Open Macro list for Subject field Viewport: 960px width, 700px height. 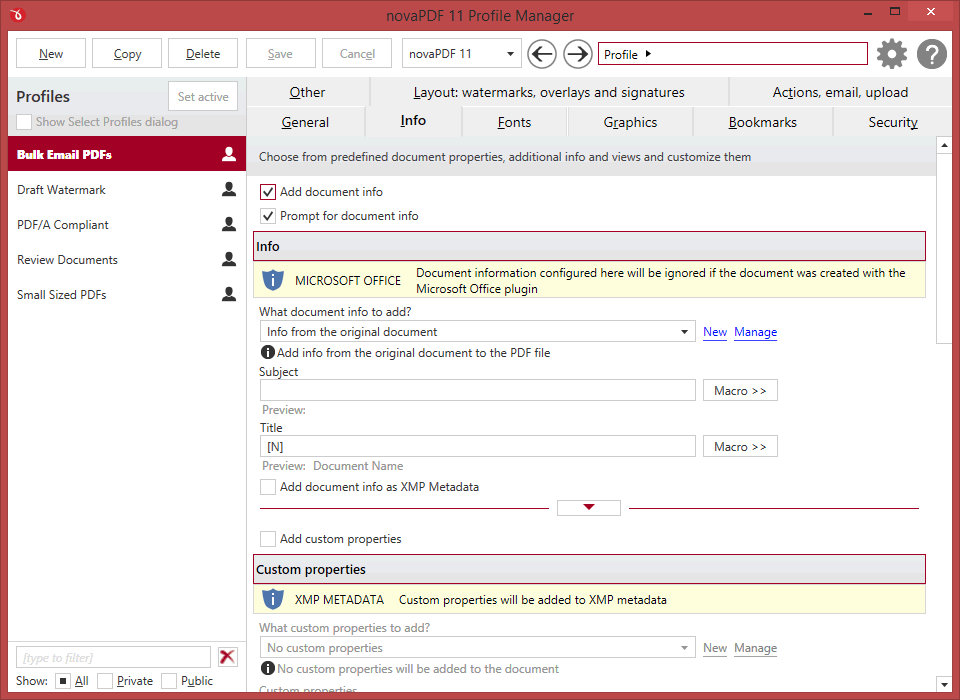click(740, 391)
